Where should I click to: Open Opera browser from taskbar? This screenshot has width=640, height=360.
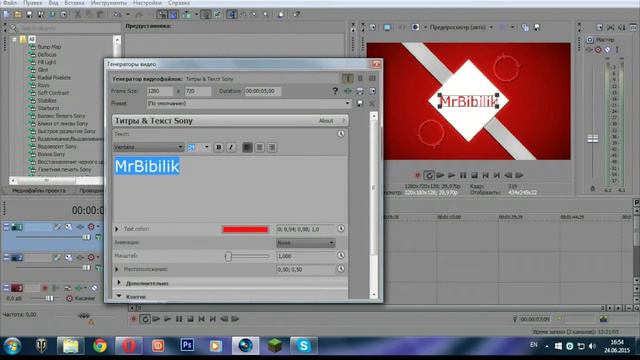(129, 346)
